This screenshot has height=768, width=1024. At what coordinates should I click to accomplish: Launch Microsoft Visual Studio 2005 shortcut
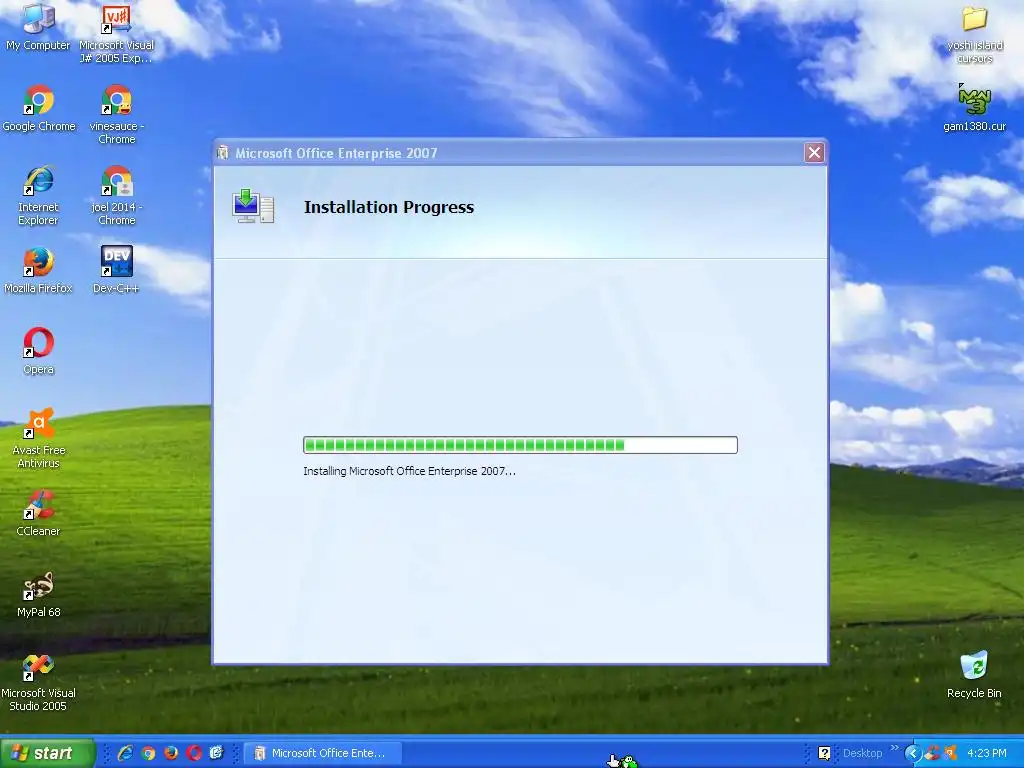(x=39, y=681)
